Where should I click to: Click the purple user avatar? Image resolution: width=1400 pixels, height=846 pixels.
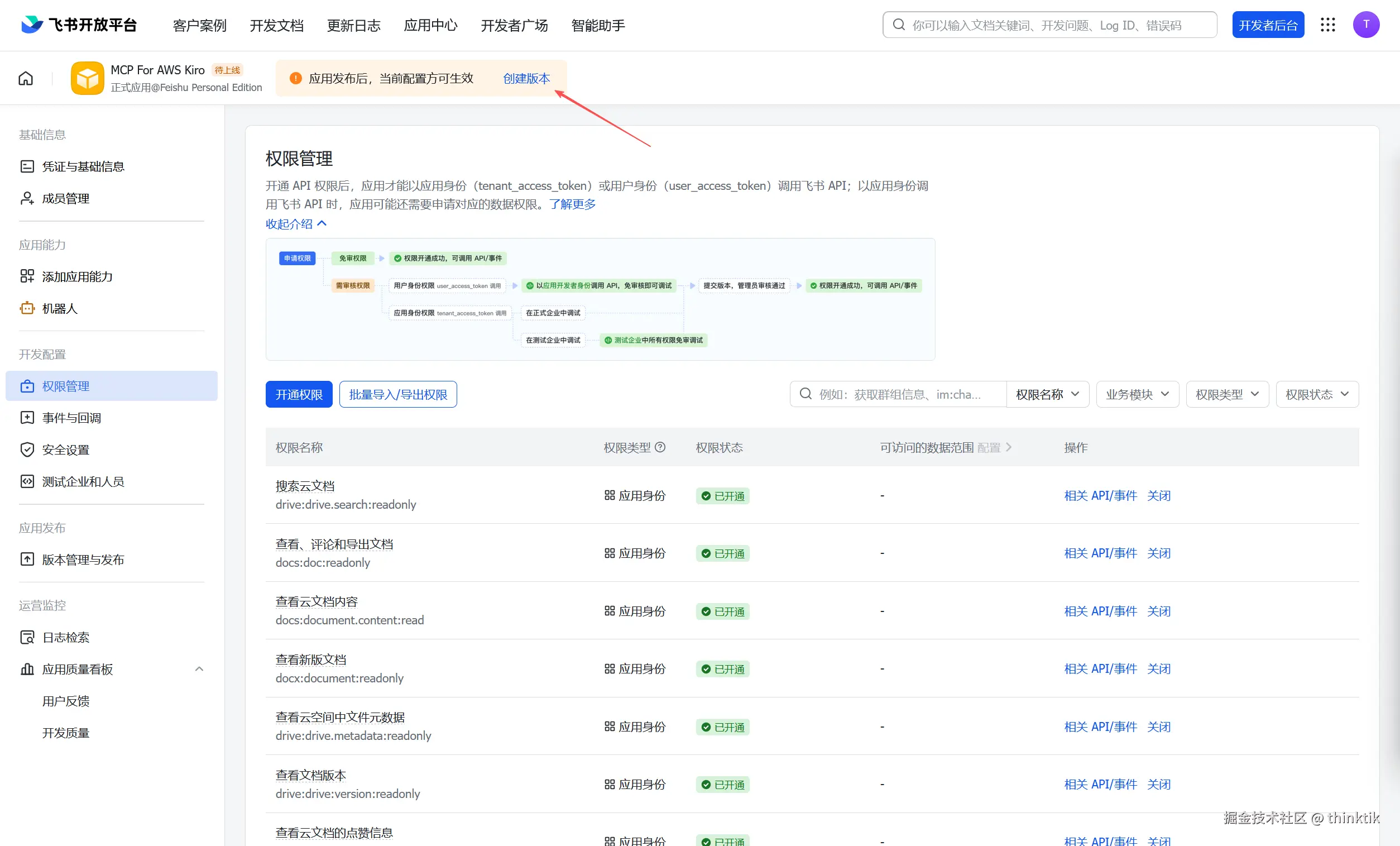coord(1366,25)
